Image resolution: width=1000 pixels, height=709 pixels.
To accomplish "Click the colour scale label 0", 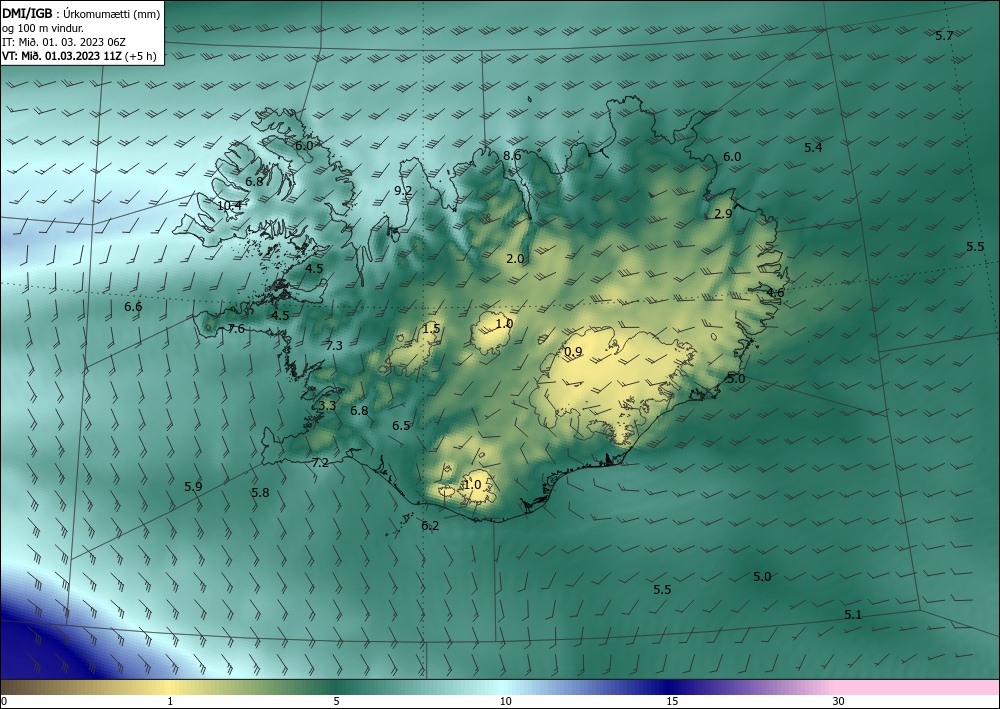I will (x=4, y=702).
